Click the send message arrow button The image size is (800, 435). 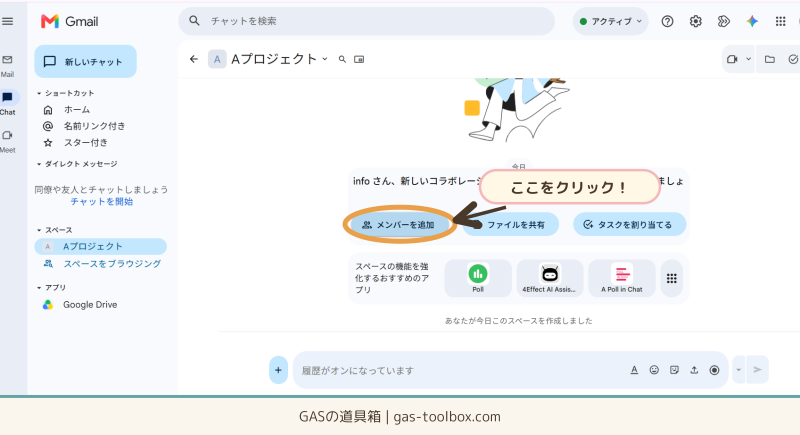(758, 370)
